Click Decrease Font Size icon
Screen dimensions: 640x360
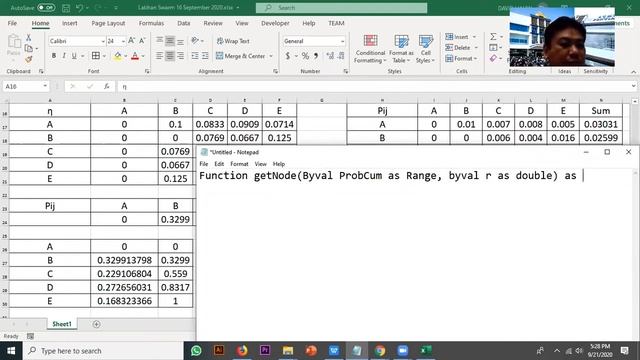click(x=142, y=40)
